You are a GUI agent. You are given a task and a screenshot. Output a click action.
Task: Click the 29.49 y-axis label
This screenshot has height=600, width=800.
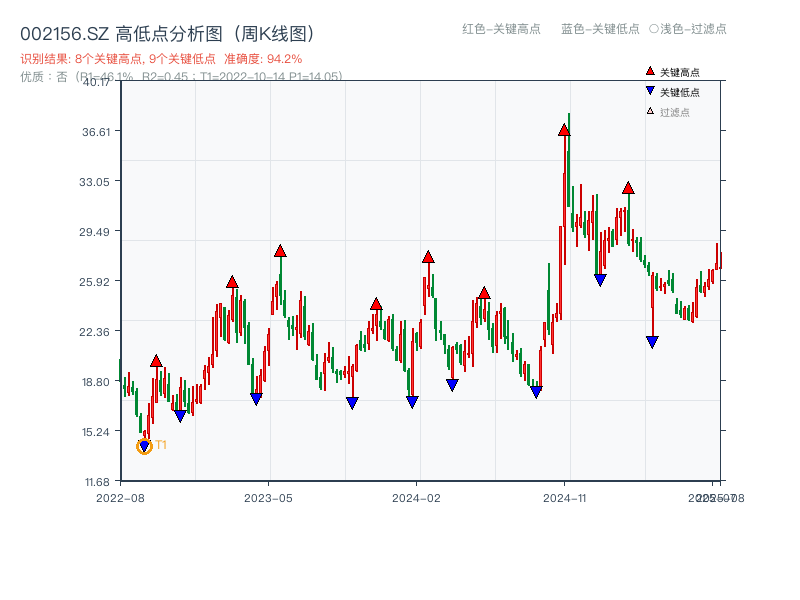94,232
